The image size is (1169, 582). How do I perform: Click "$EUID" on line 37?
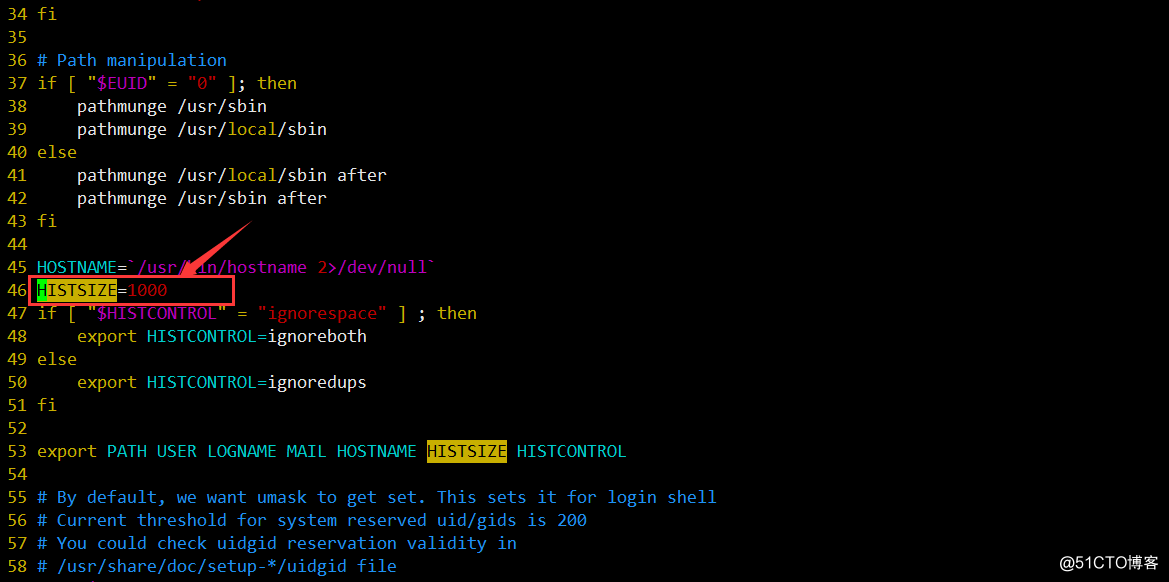point(122,83)
